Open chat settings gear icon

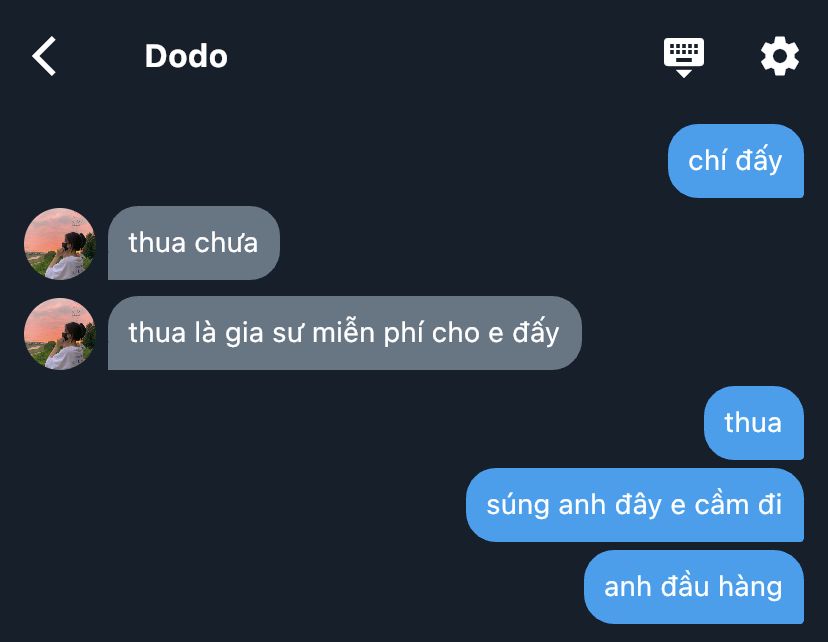point(779,56)
